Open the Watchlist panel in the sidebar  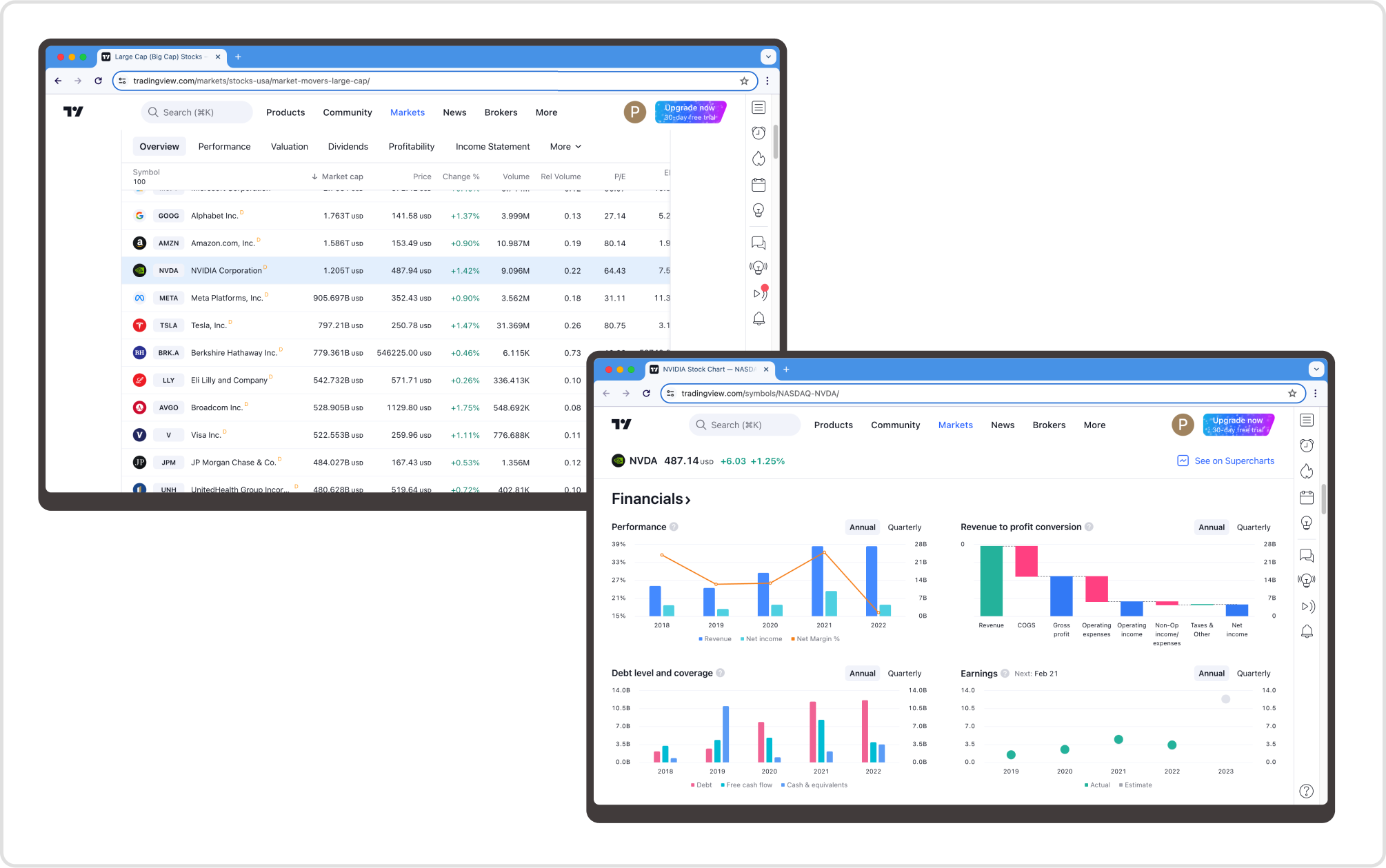tap(1306, 420)
